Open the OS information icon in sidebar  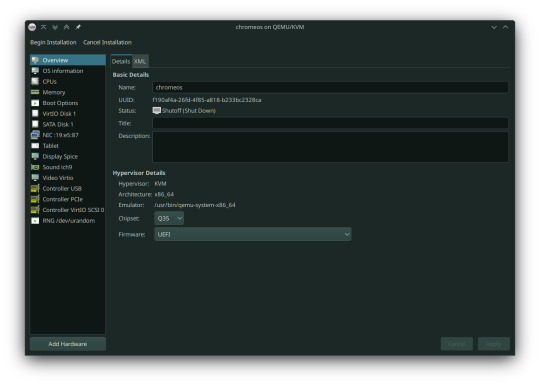[35, 71]
